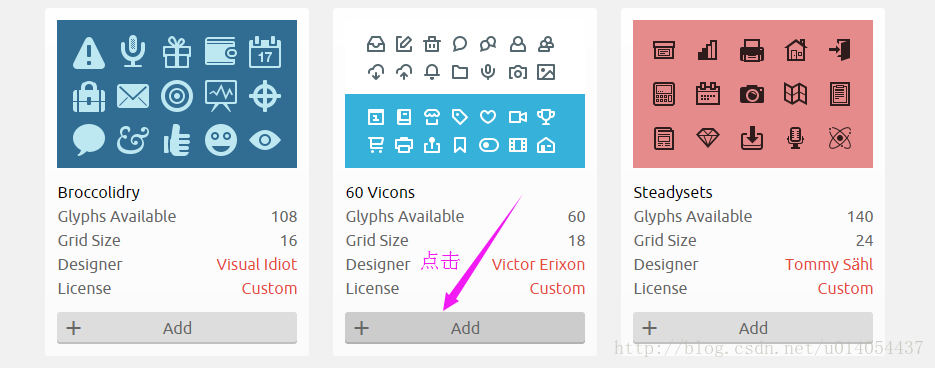The image size is (935, 368).
Task: Add the Steadysets icon set
Action: (x=753, y=327)
